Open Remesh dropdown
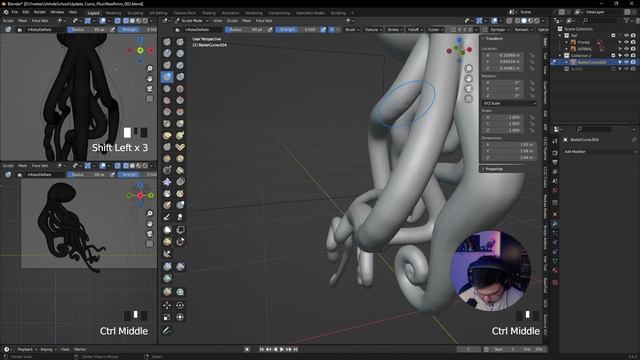 [x=523, y=30]
